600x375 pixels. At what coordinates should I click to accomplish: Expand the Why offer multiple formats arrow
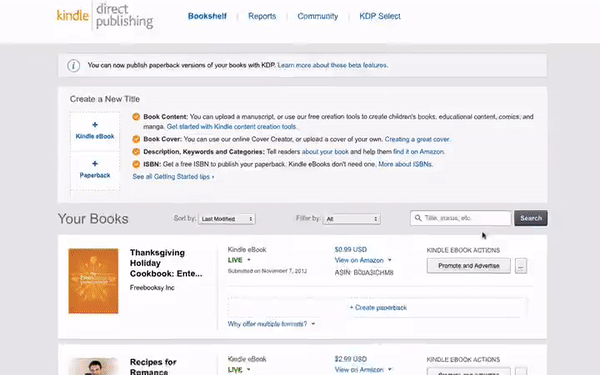(313, 324)
